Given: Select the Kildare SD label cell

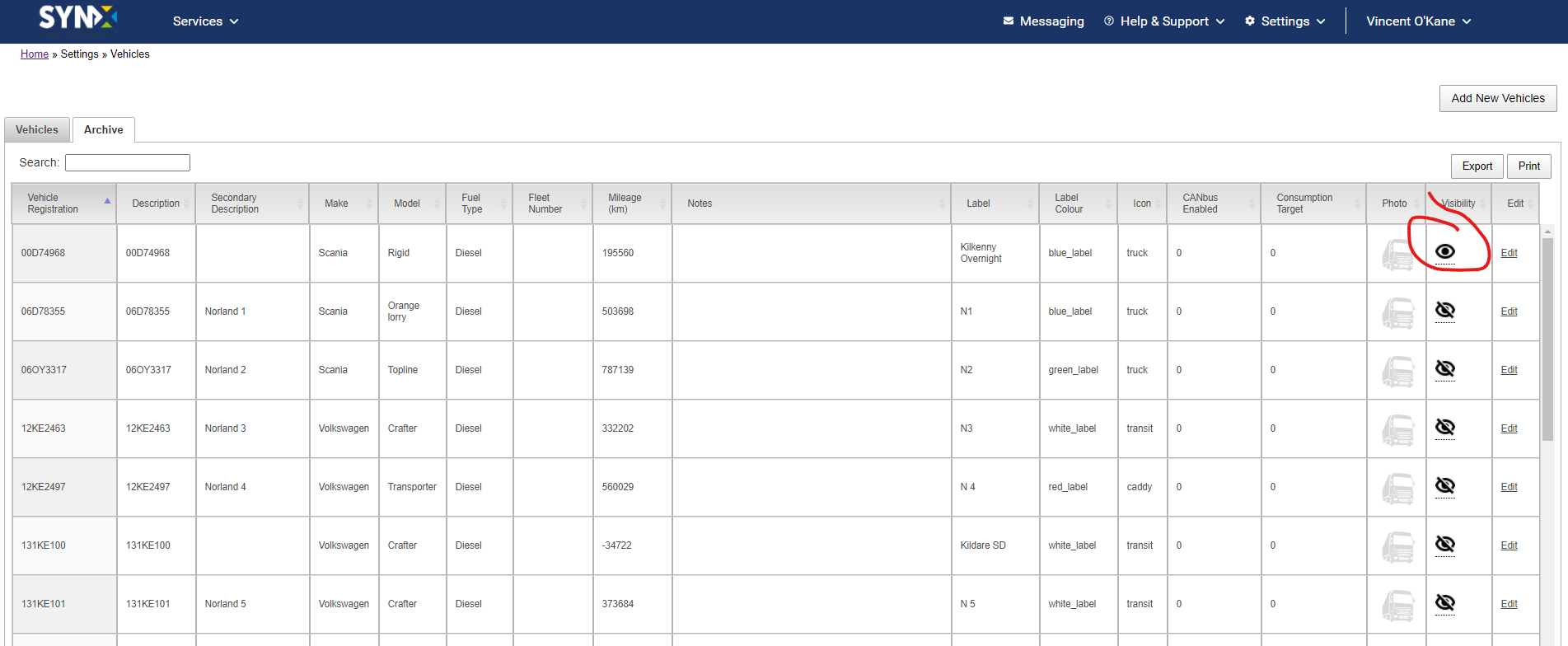Looking at the screenshot, I should coord(995,545).
